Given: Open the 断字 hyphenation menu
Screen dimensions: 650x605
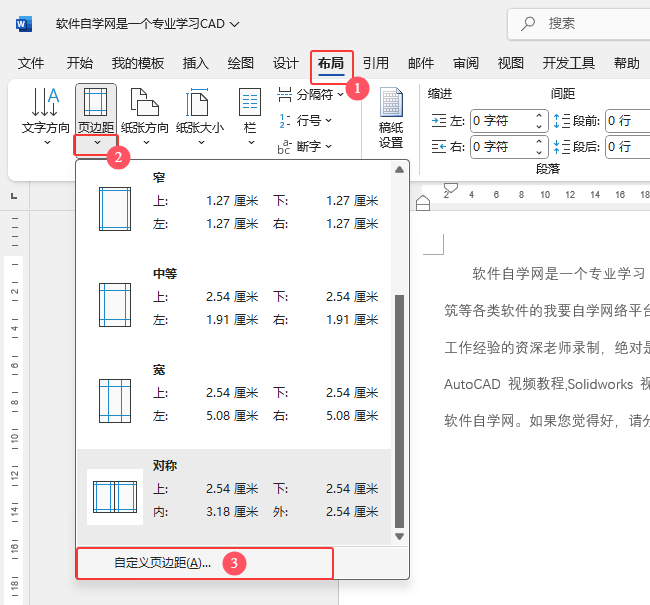Looking at the screenshot, I should [305, 146].
